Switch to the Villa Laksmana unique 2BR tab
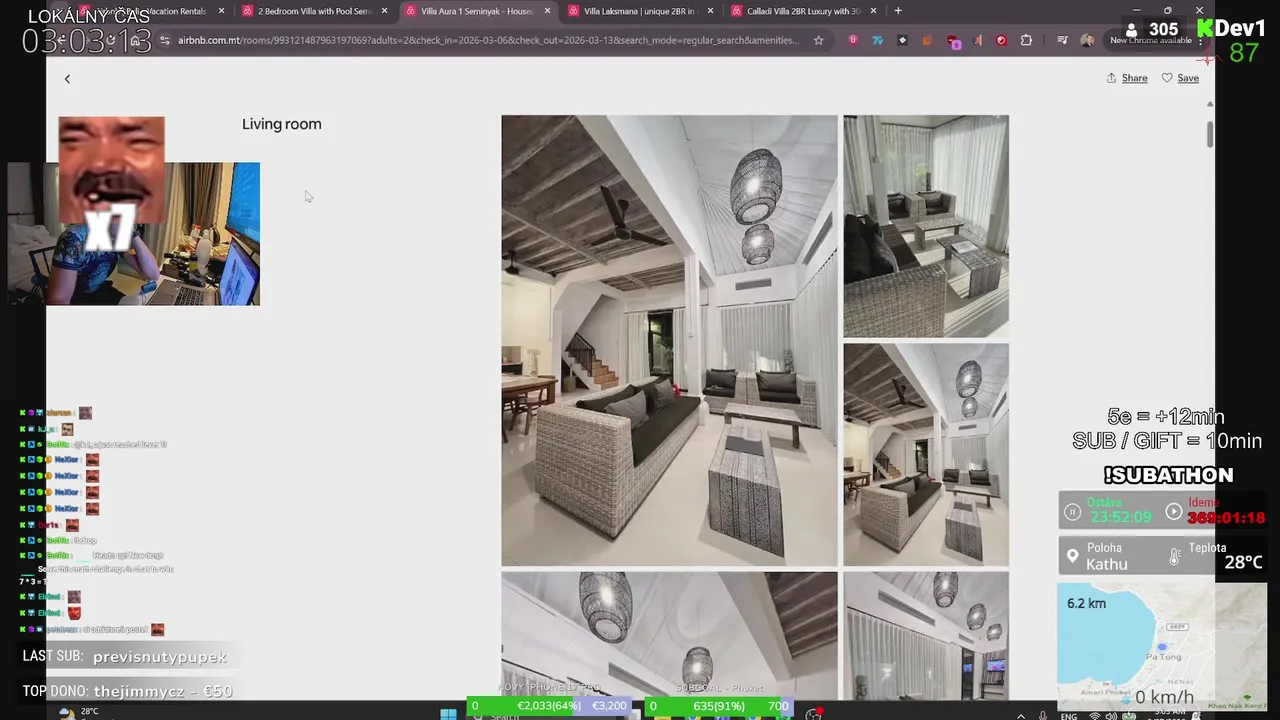Screen dimensions: 1280x720 640,11
